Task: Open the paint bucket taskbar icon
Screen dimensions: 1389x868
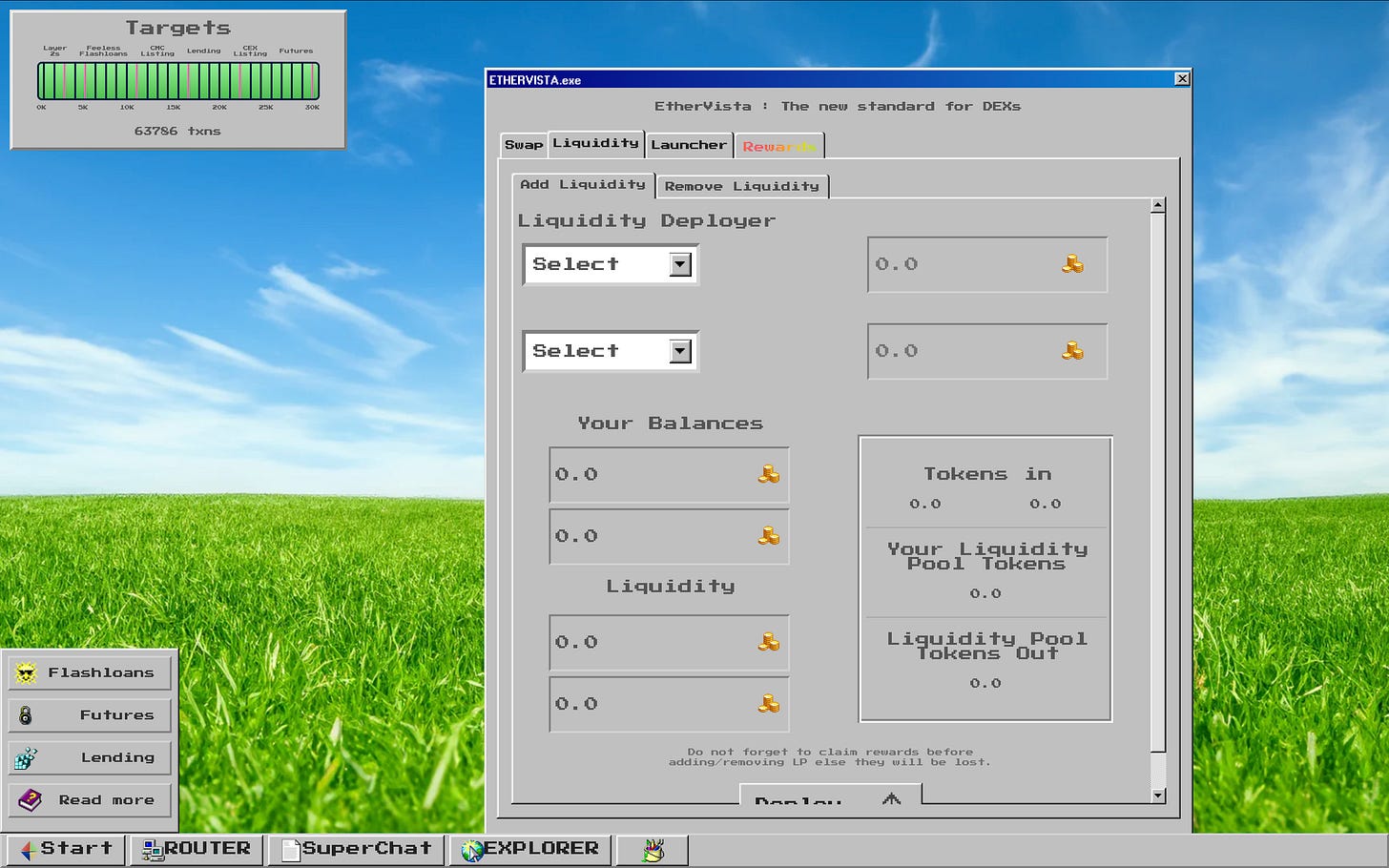Action: 653,849
